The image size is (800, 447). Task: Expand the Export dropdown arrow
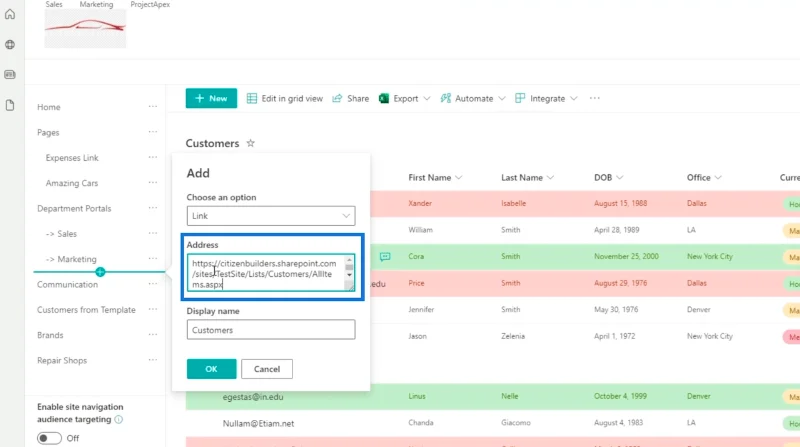pos(427,98)
